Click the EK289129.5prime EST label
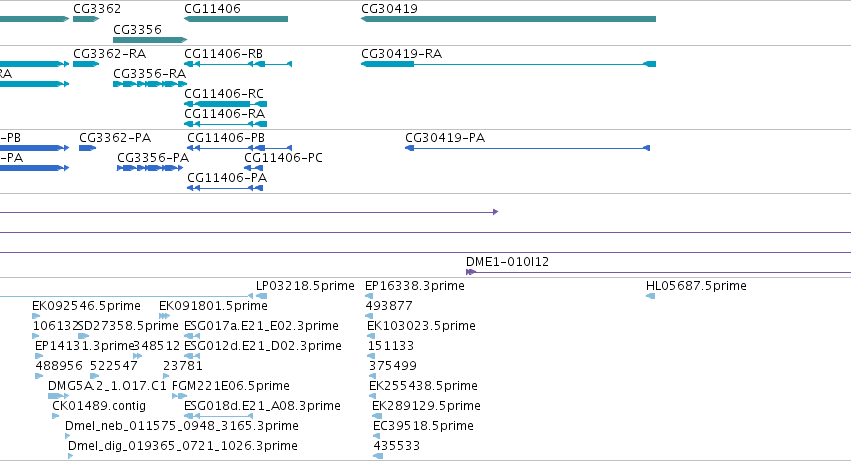 click(x=427, y=406)
